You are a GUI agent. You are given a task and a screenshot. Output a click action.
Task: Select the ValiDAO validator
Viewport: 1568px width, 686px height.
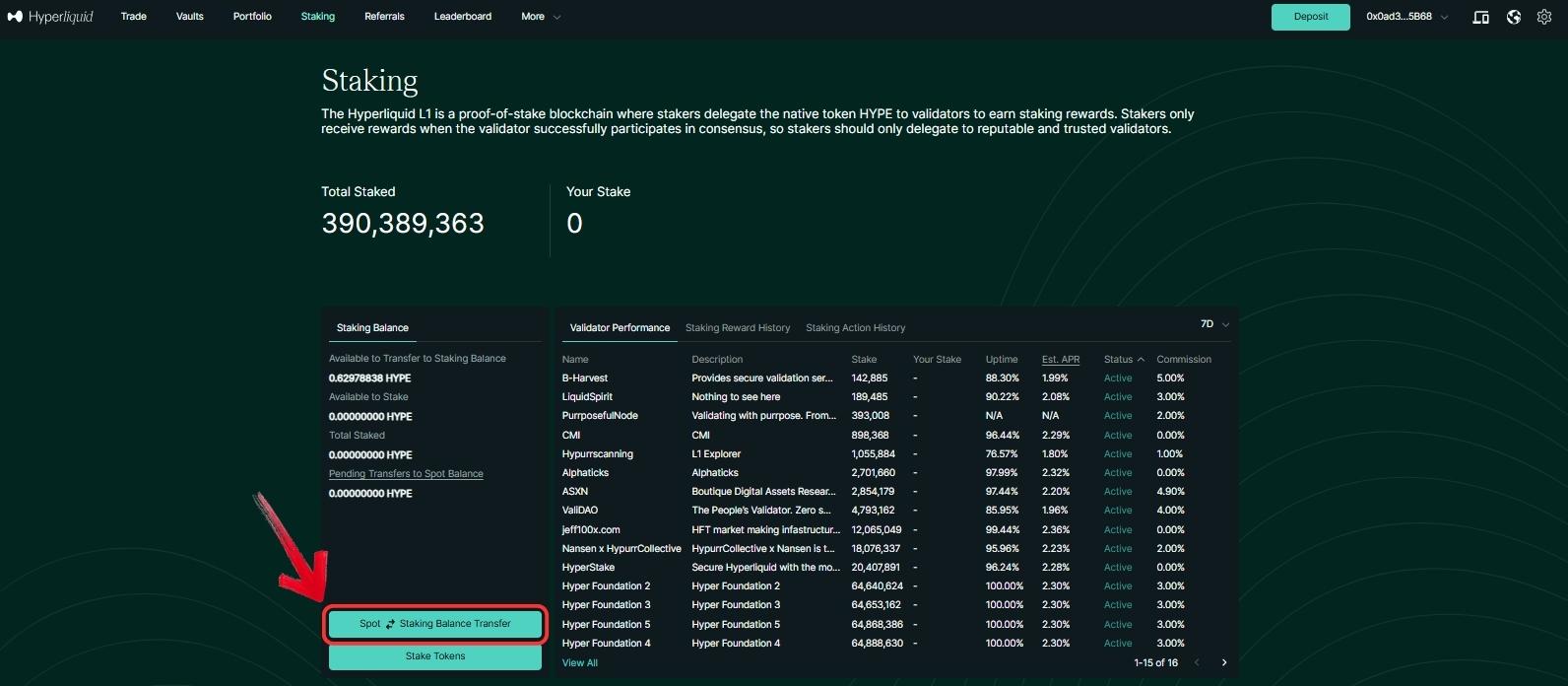[x=580, y=511]
